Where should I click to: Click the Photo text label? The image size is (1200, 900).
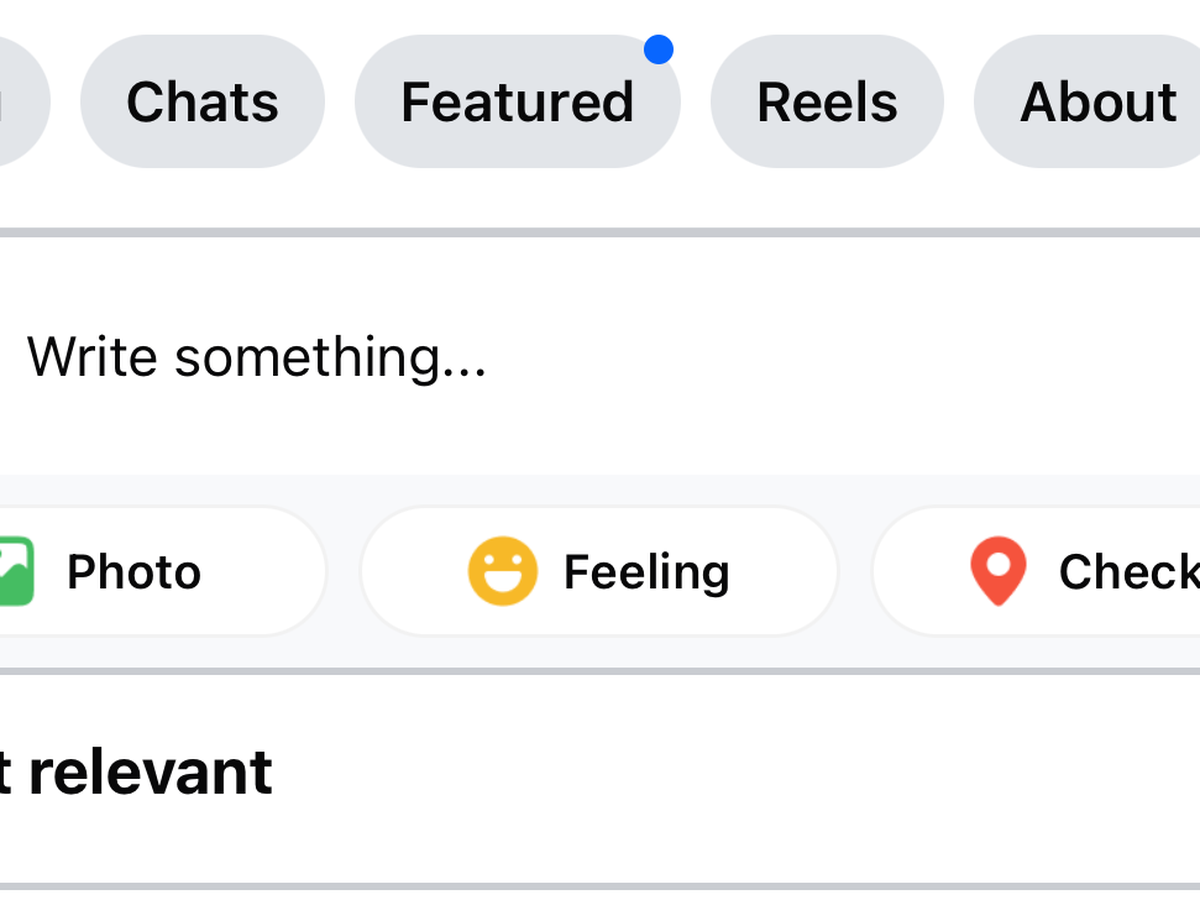pyautogui.click(x=134, y=572)
